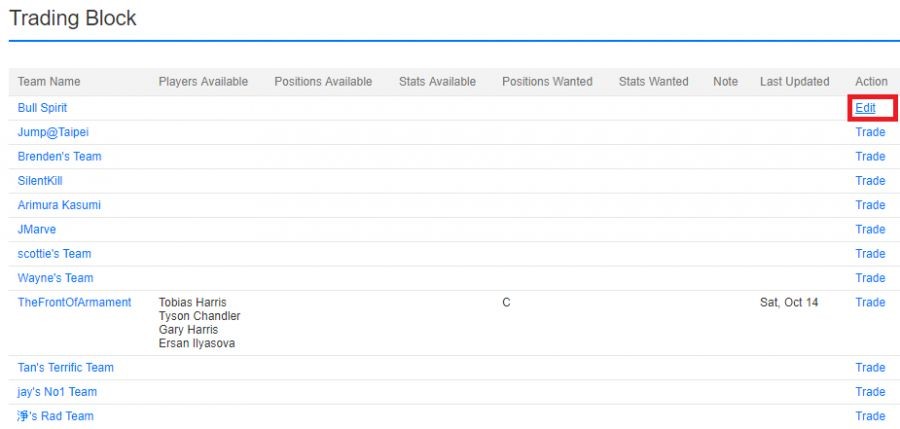Open Tan's Terrific Team link
The height and width of the screenshot is (429, 900).
(66, 368)
